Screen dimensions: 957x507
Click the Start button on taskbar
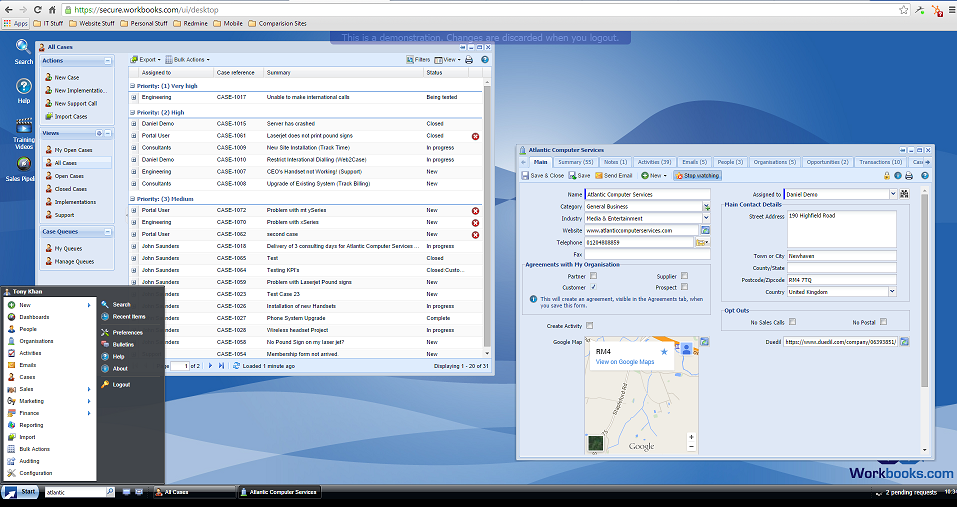tap(20, 492)
